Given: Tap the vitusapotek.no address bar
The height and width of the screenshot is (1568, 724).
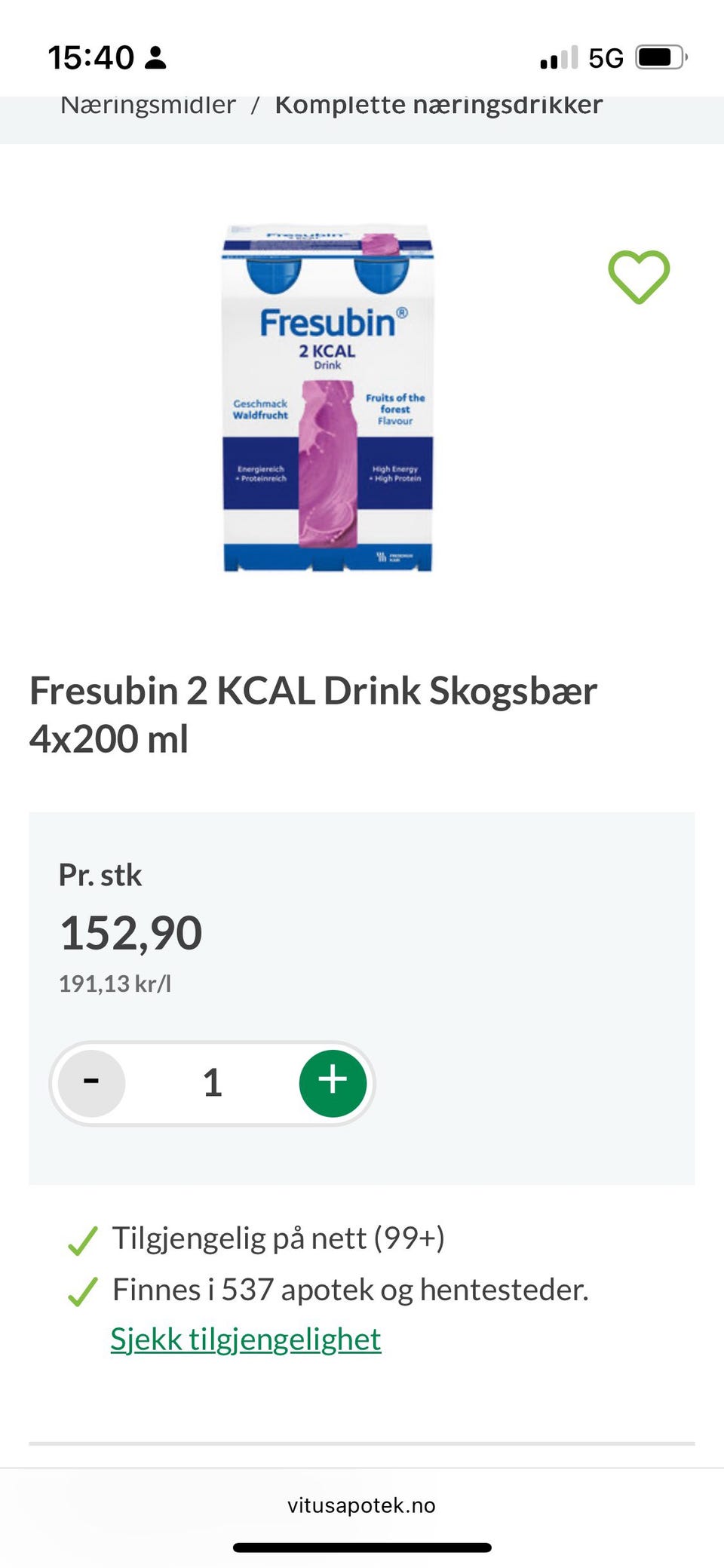Looking at the screenshot, I should coord(361,1505).
